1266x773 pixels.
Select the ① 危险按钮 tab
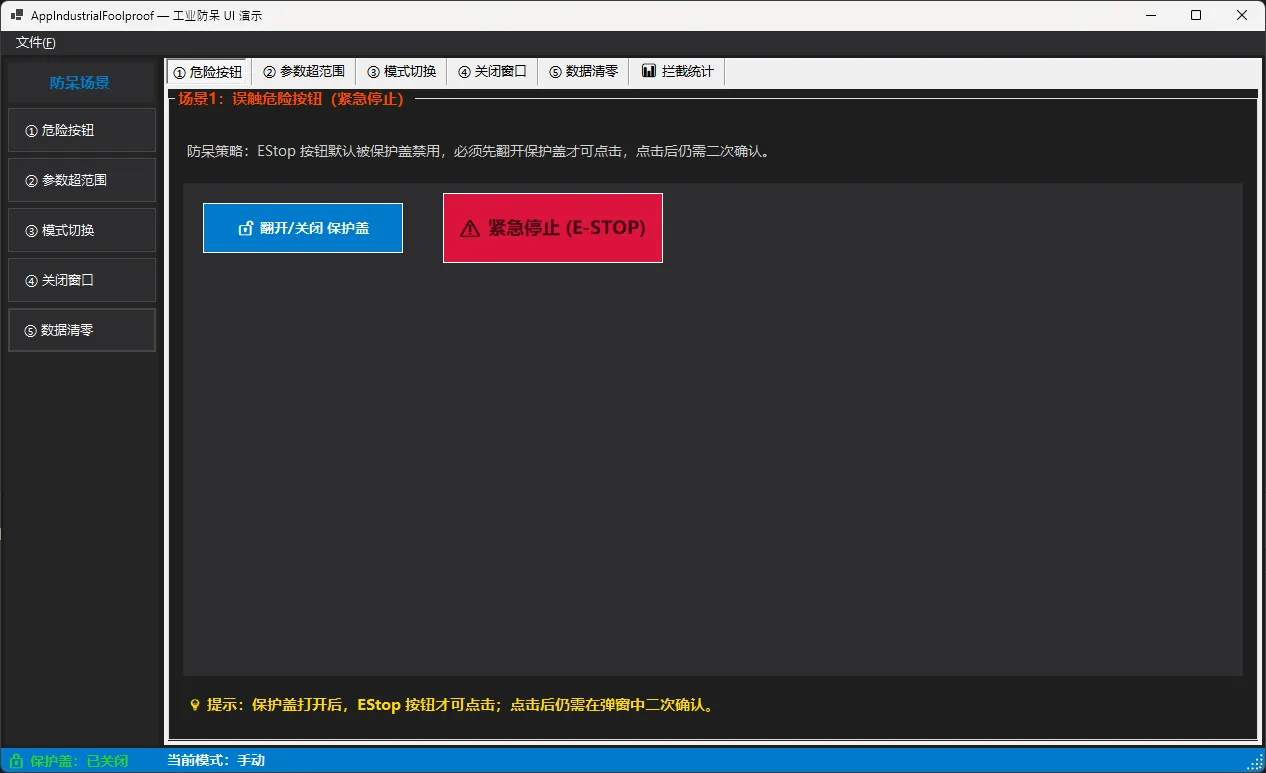[x=208, y=72]
